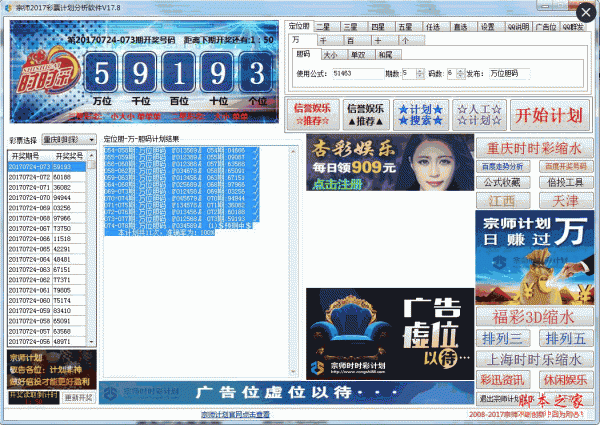Viewport: 600px width, 425px height.
Task: Open the 彩票选择 lottery dropdown
Action: [x=69, y=140]
